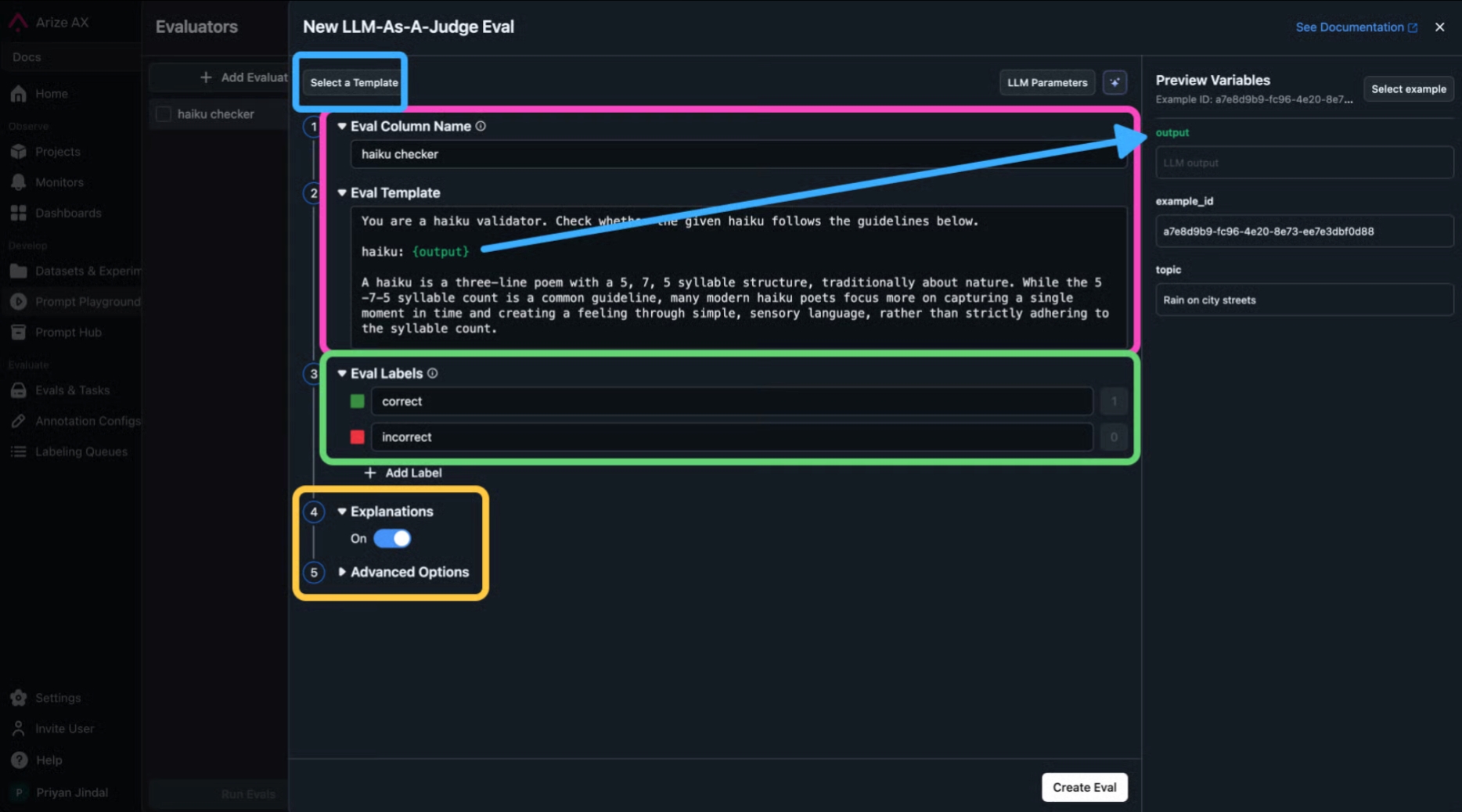The height and width of the screenshot is (812, 1462).
Task: Open the Select a Template dropdown
Action: 354,82
